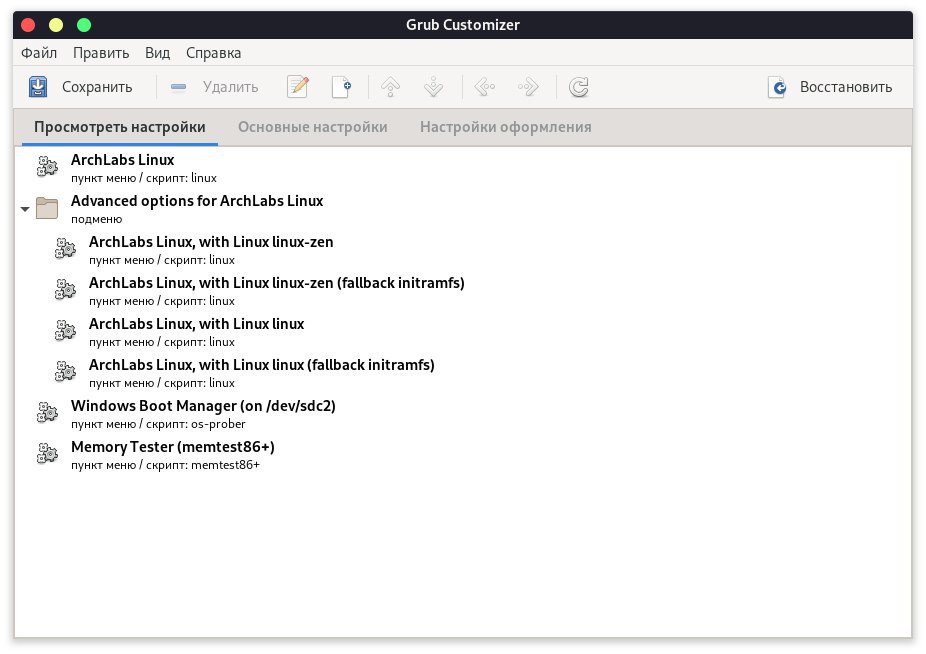The image size is (926, 654).
Task: Click 'скрипт: os-prober' subtitle text
Action: pos(195,424)
